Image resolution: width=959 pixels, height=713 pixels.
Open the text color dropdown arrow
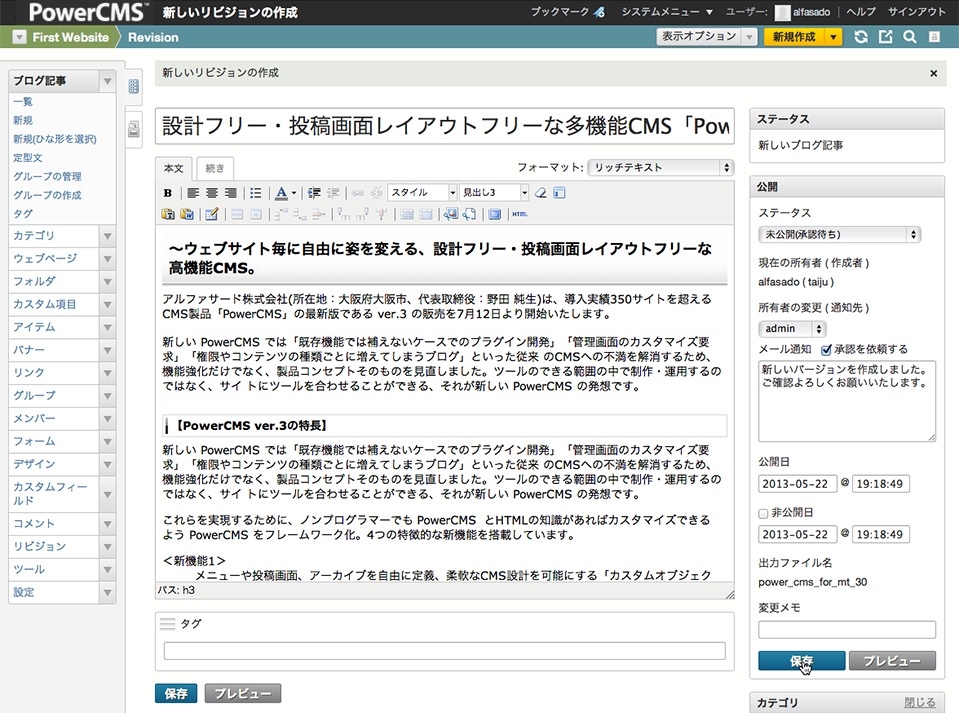pos(294,193)
